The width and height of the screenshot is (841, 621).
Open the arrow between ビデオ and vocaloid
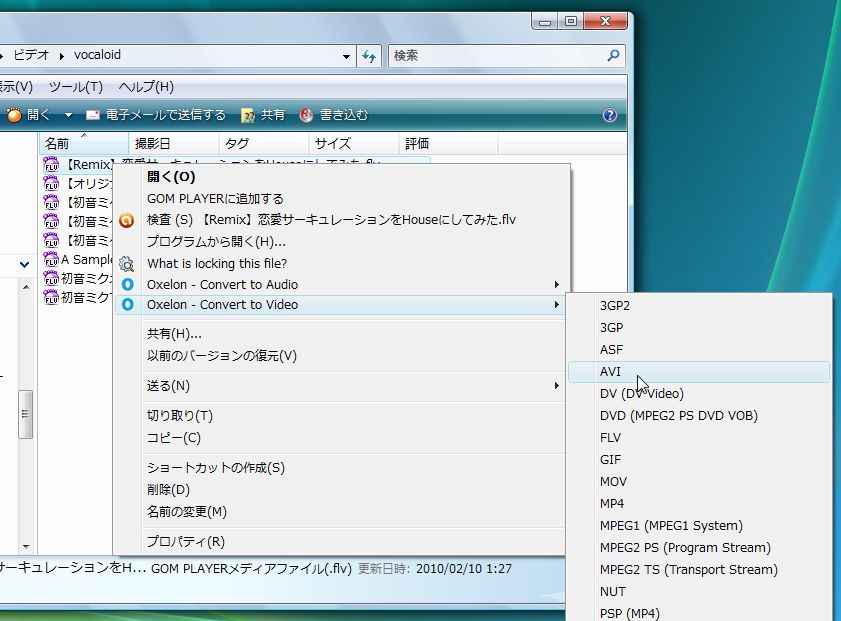pyautogui.click(x=62, y=56)
